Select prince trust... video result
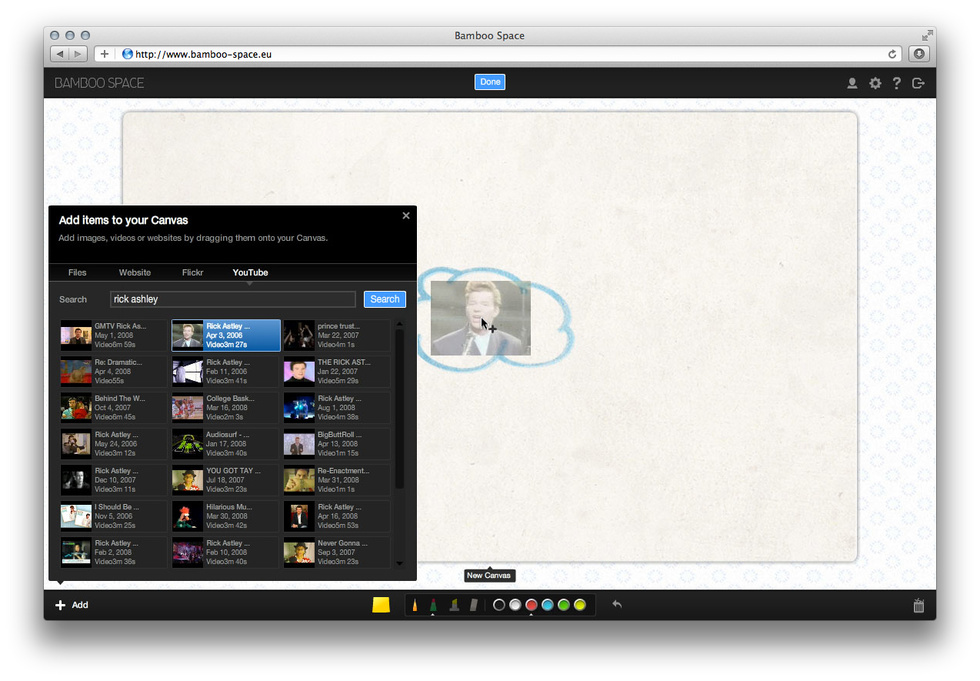Viewport: 980px width, 681px height. pyautogui.click(x=337, y=336)
